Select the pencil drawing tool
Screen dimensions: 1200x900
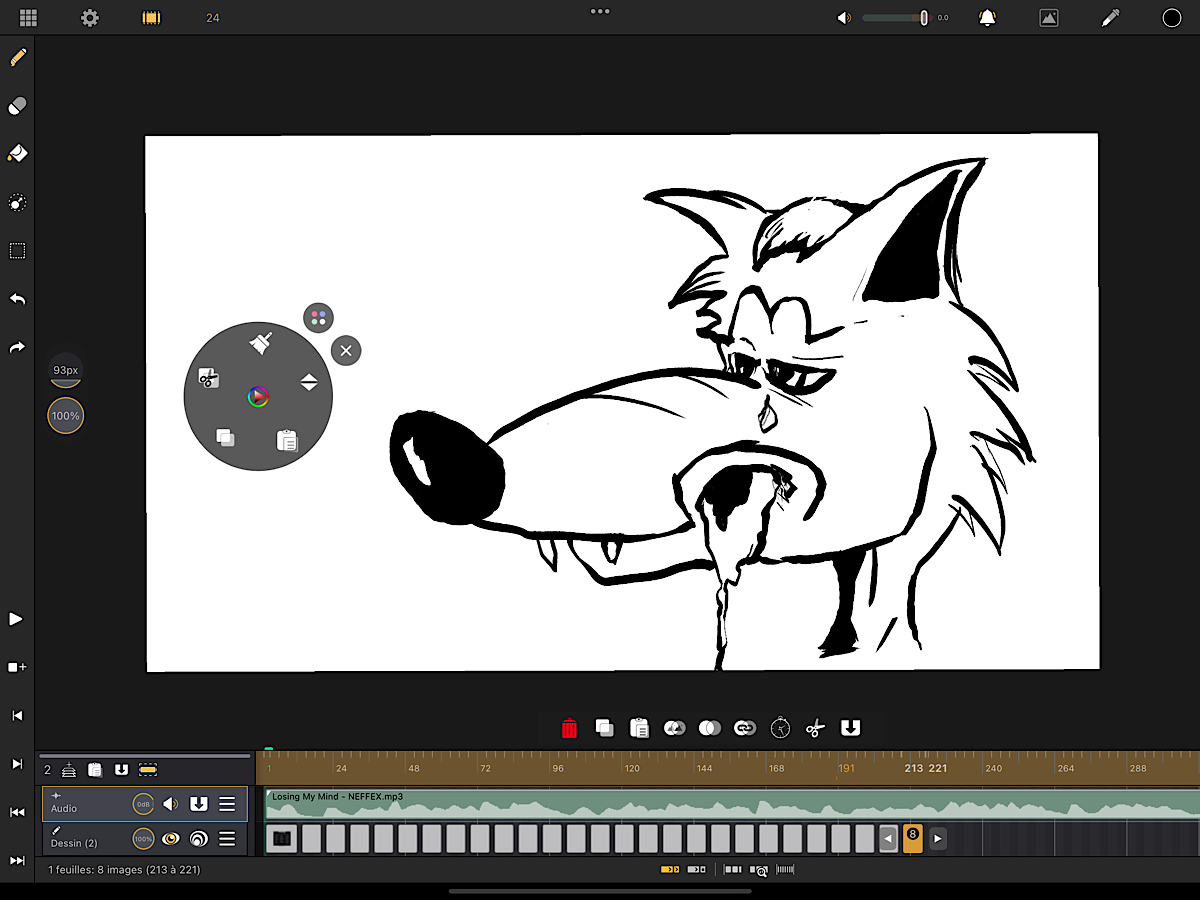point(17,57)
